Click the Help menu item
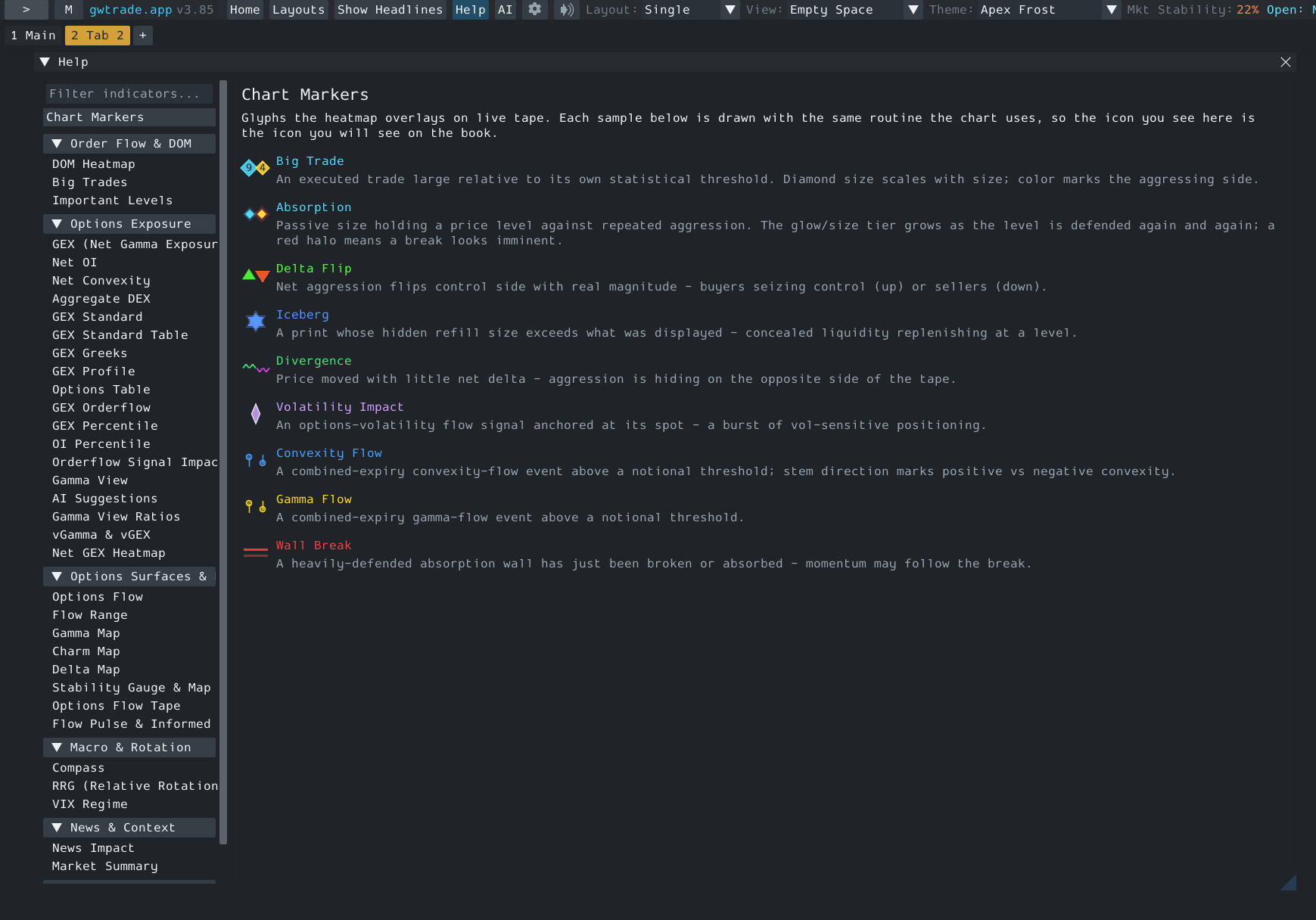 click(471, 10)
